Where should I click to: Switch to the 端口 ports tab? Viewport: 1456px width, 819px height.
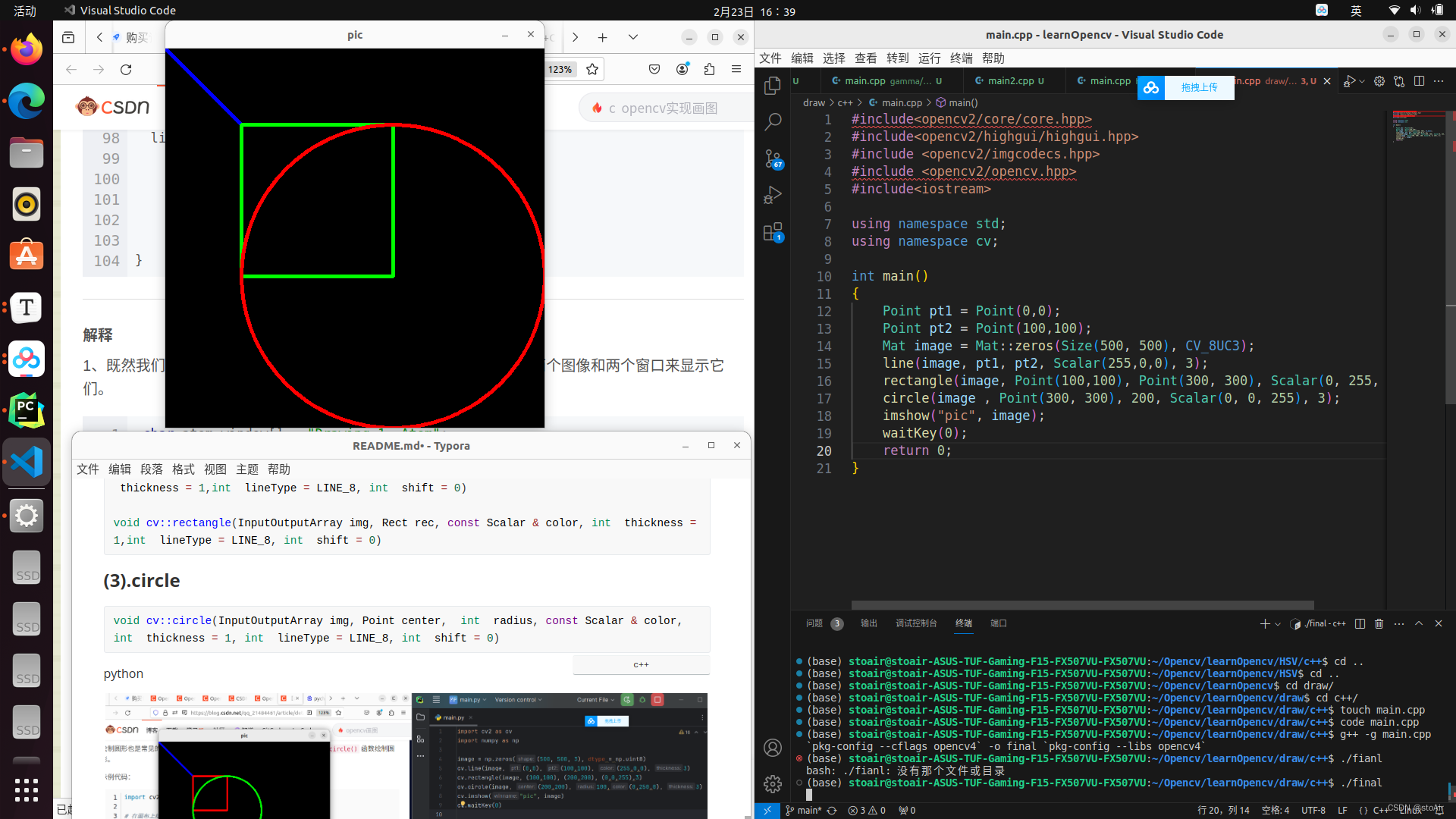tap(999, 623)
